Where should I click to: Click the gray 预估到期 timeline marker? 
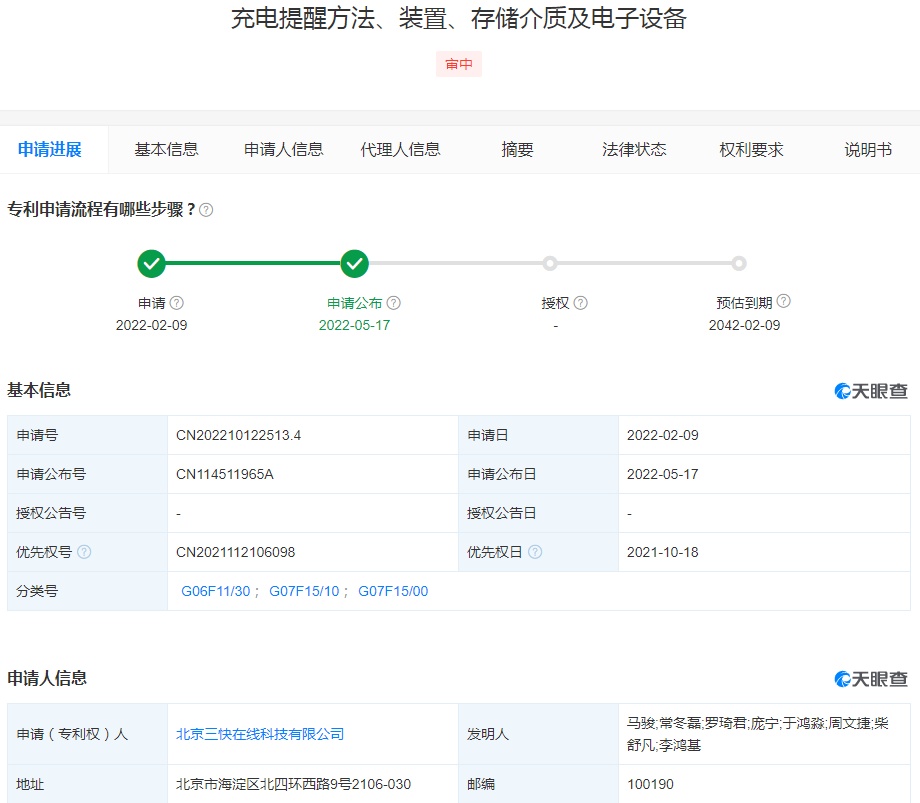pyautogui.click(x=739, y=263)
